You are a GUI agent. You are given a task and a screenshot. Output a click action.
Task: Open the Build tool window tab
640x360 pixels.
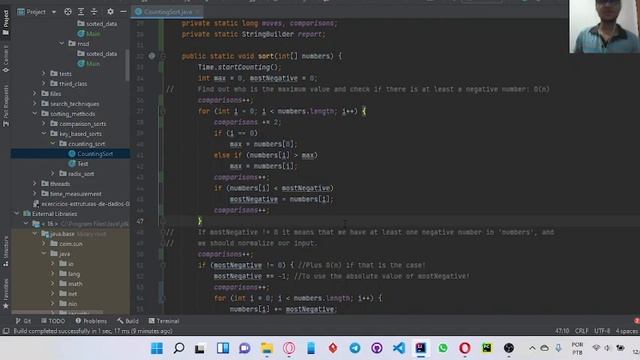[x=128, y=321]
